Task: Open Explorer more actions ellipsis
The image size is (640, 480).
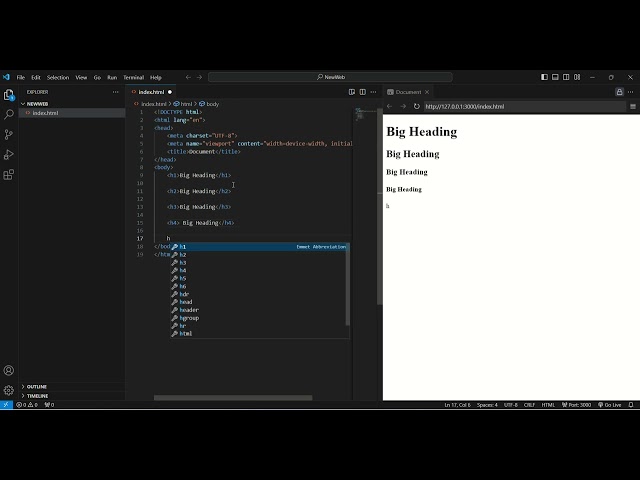Action: pyautogui.click(x=116, y=92)
